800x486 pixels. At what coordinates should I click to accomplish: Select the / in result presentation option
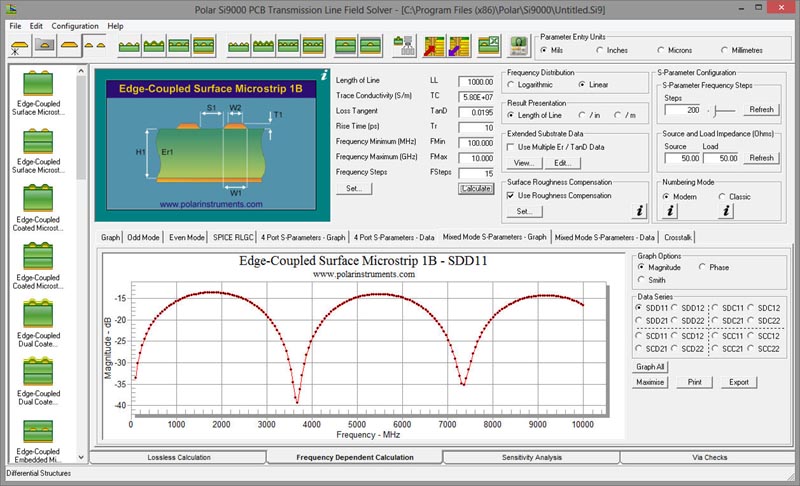coord(589,115)
